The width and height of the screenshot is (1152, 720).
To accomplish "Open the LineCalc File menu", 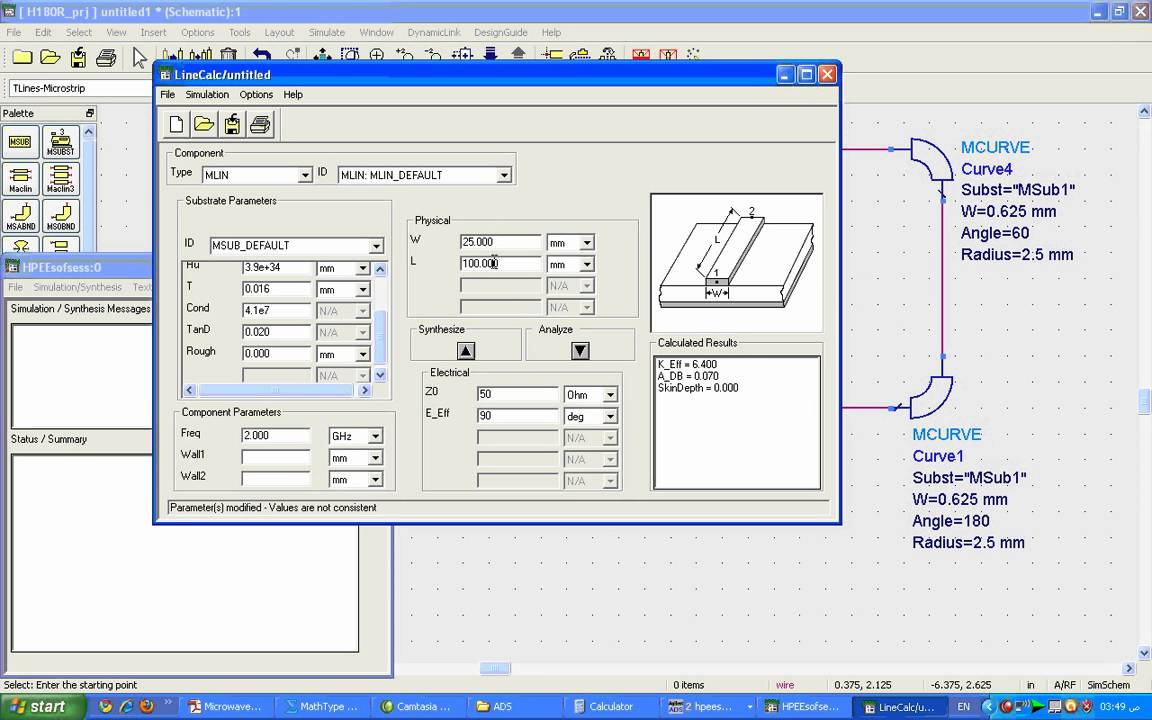I will pos(168,95).
